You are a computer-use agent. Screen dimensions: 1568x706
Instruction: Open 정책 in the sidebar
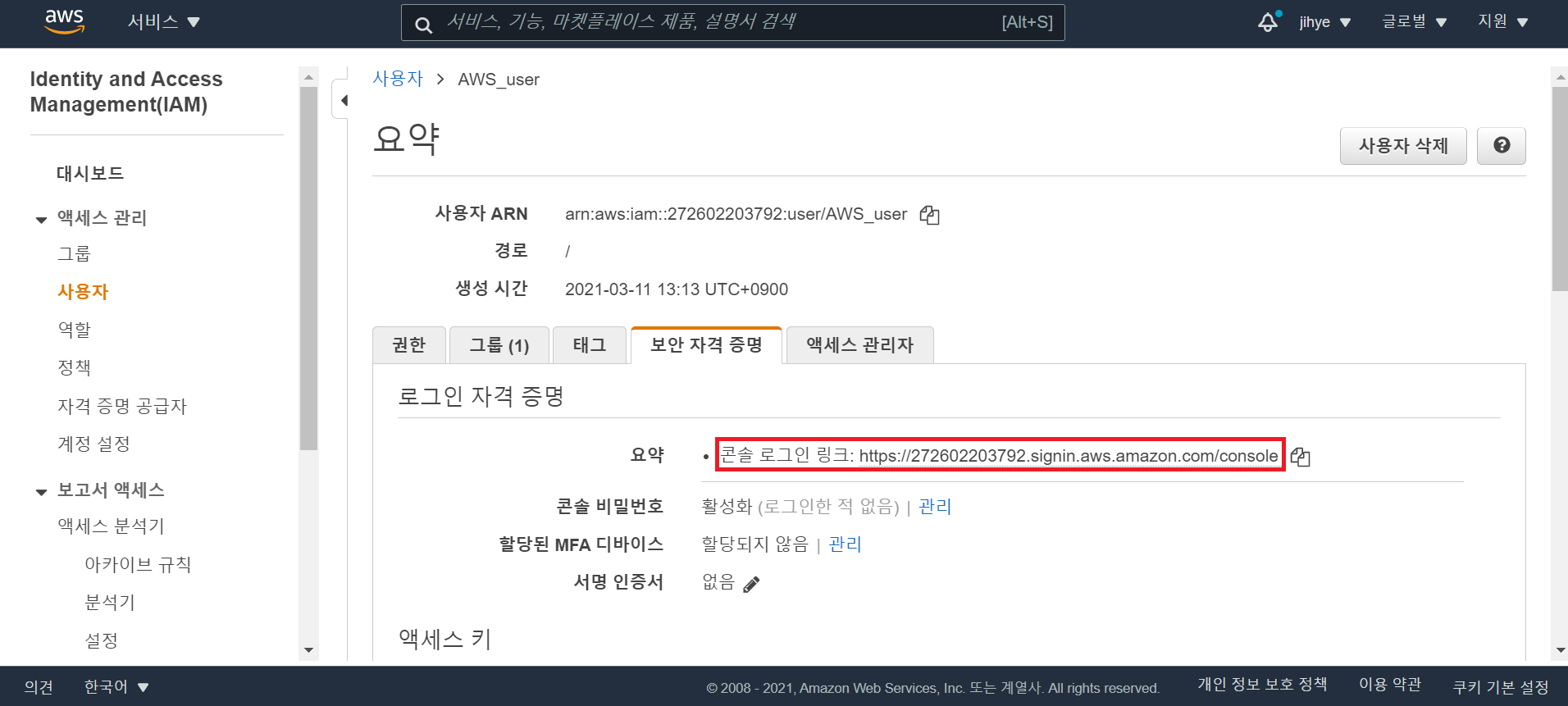tap(74, 367)
